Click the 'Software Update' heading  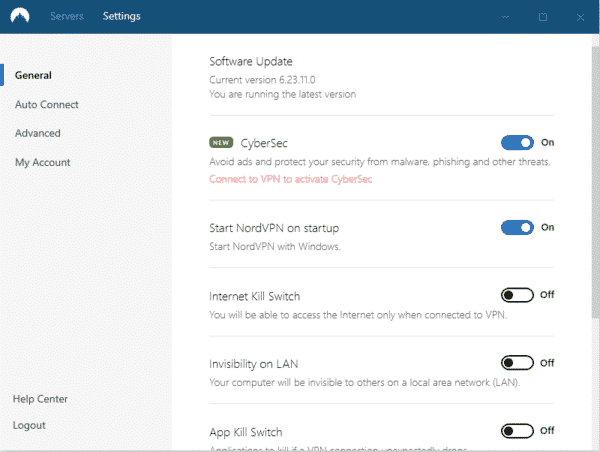(x=251, y=62)
